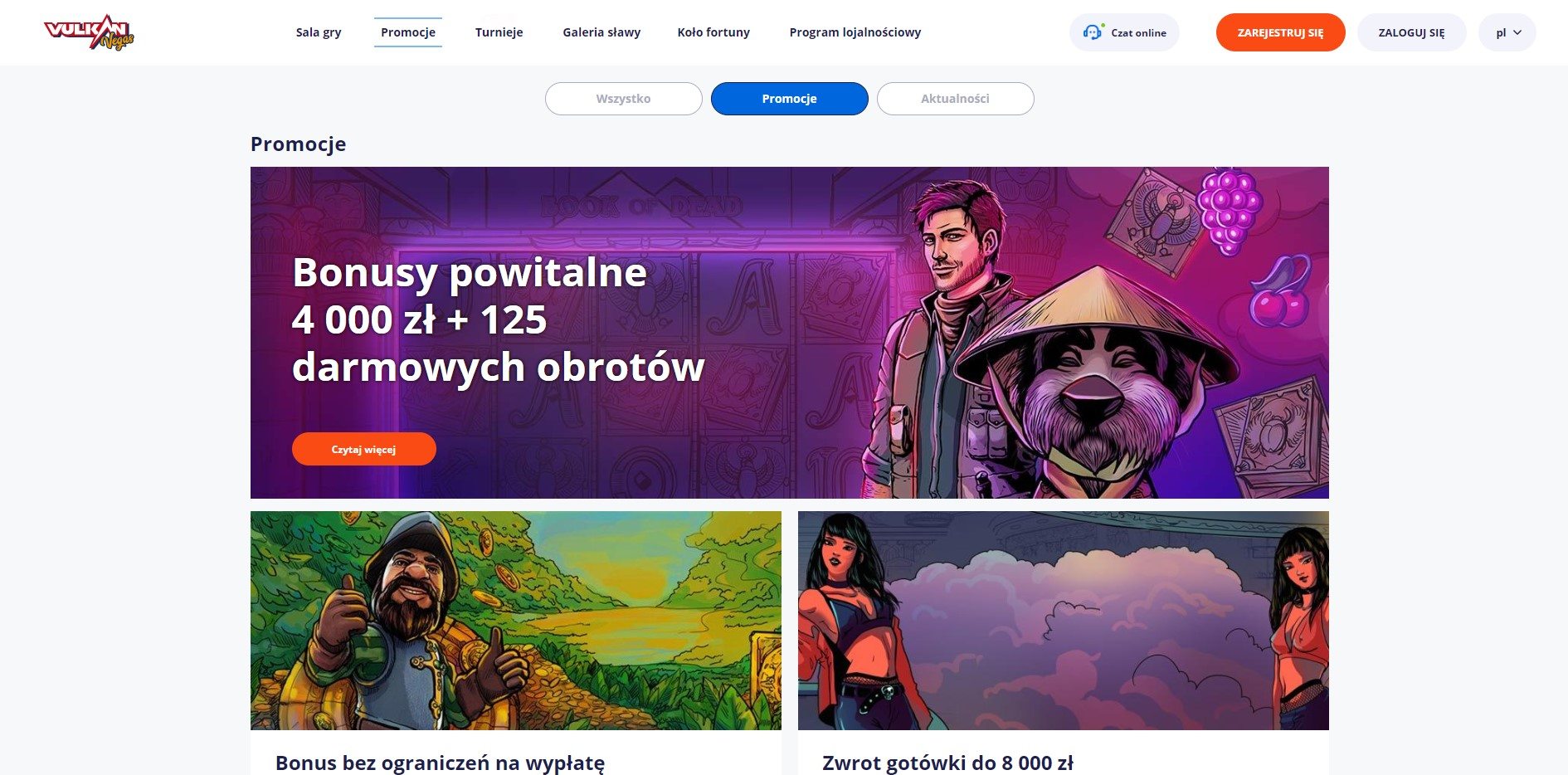Select the Promocje navigation item
The height and width of the screenshot is (775, 1568).
(408, 32)
